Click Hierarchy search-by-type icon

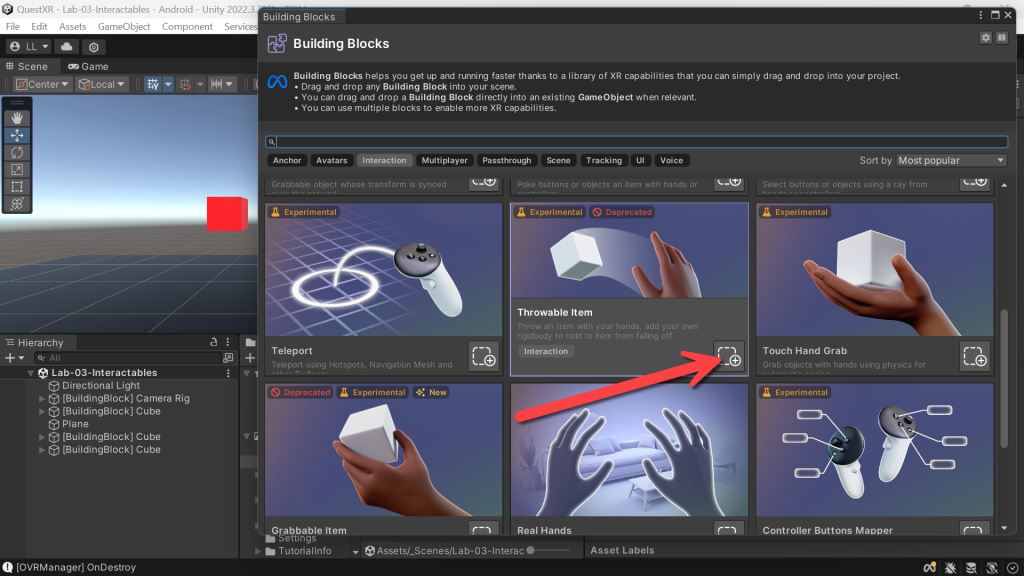(228, 358)
